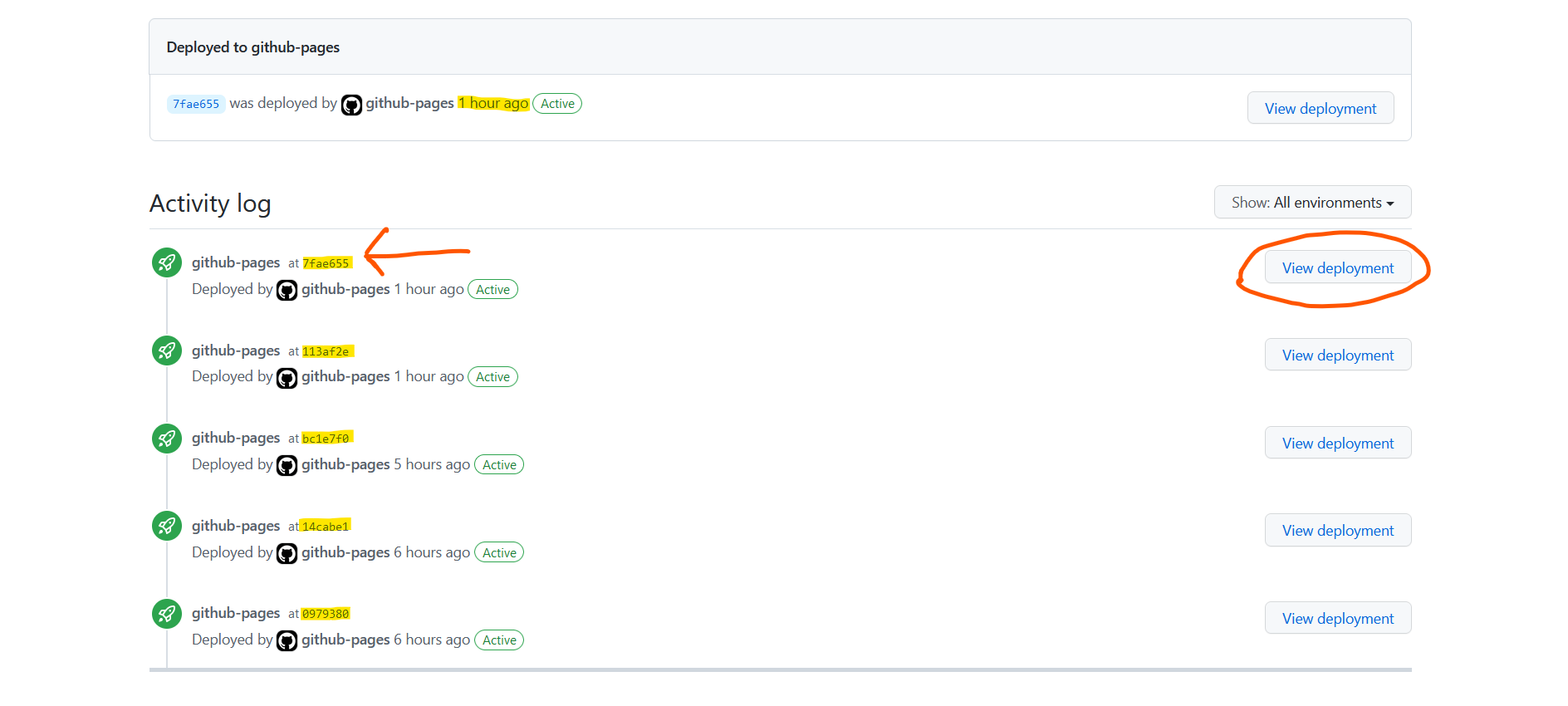Click GitHub avatar in 7fae655 log row
The width and height of the screenshot is (1568, 706).
point(287,290)
